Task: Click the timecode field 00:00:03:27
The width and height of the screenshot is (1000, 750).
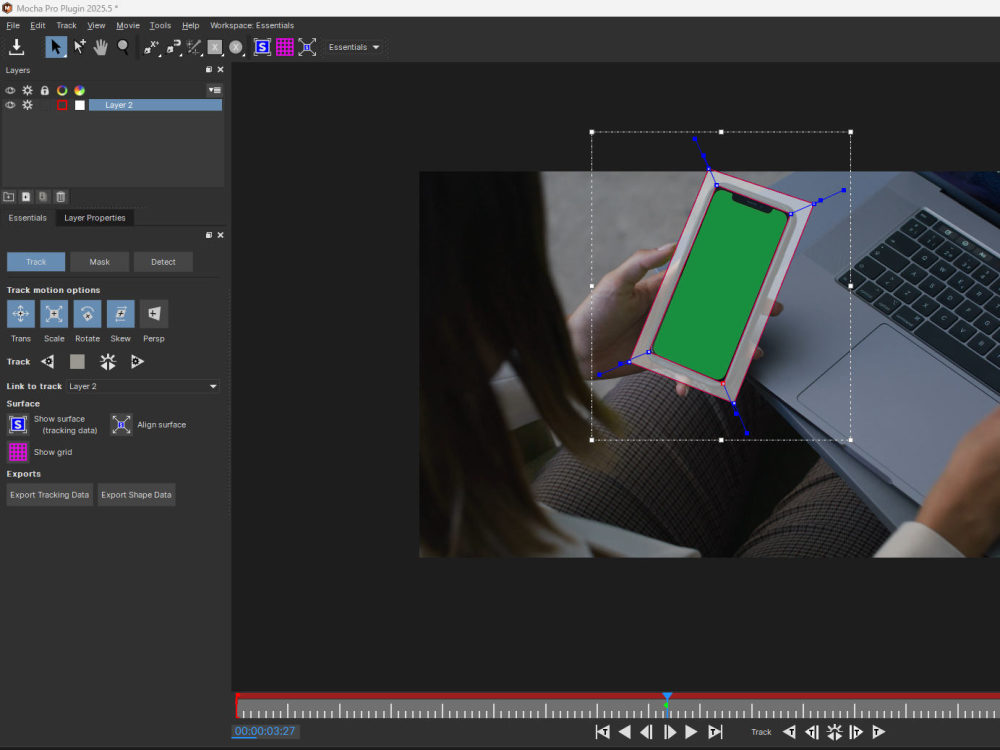Action: pos(265,732)
